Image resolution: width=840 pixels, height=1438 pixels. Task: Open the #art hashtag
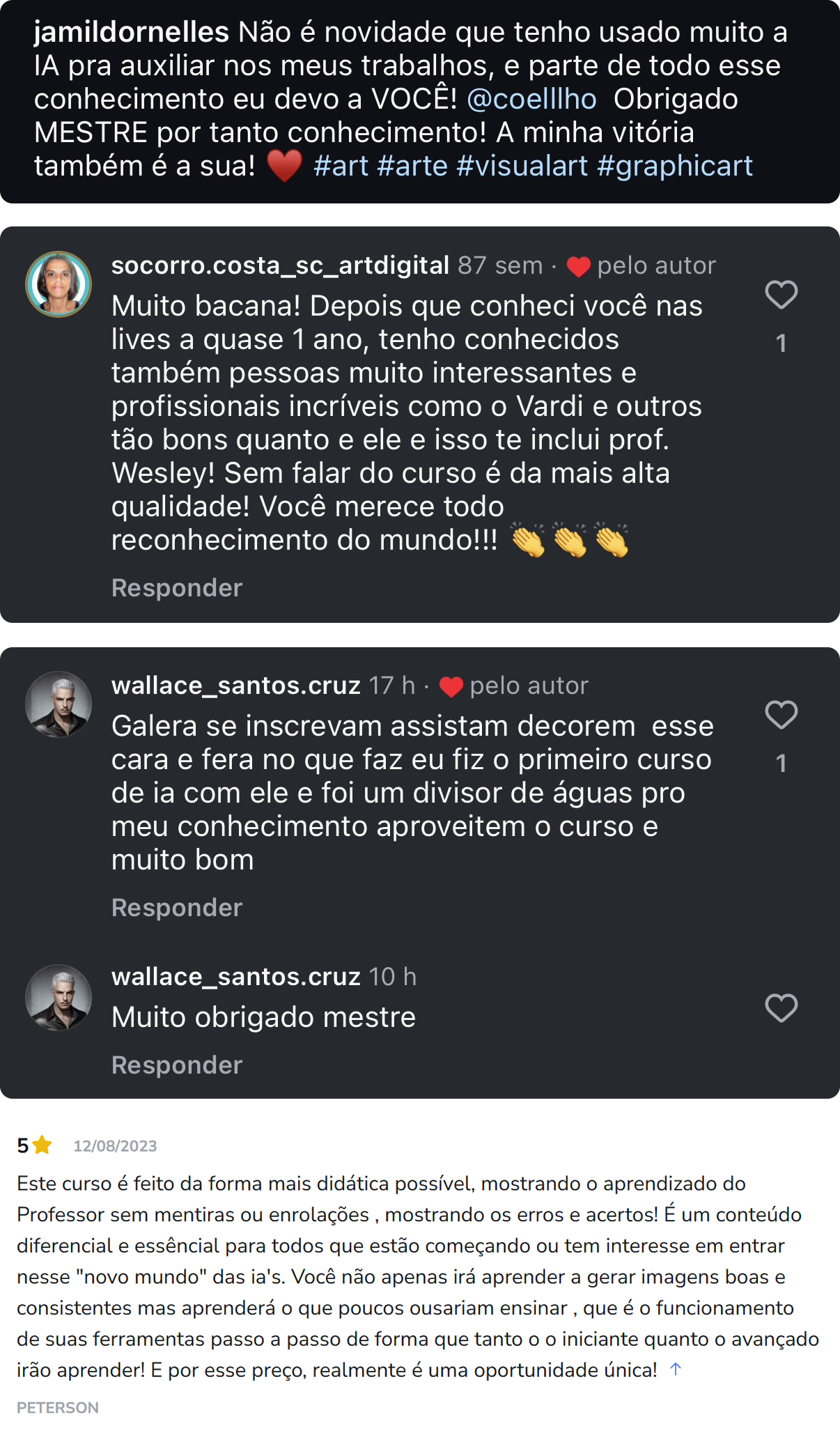(x=341, y=166)
